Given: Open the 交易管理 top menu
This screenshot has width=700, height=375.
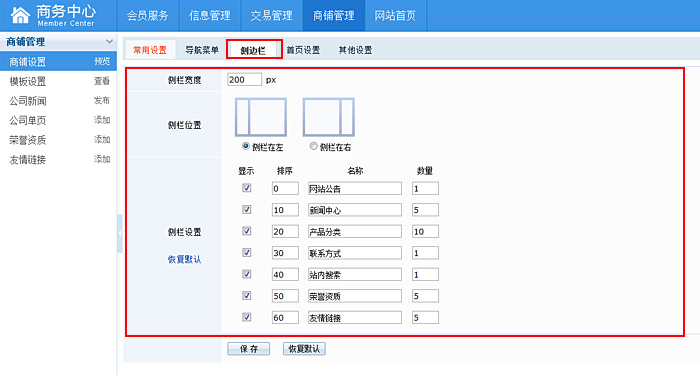Looking at the screenshot, I should coord(271,16).
